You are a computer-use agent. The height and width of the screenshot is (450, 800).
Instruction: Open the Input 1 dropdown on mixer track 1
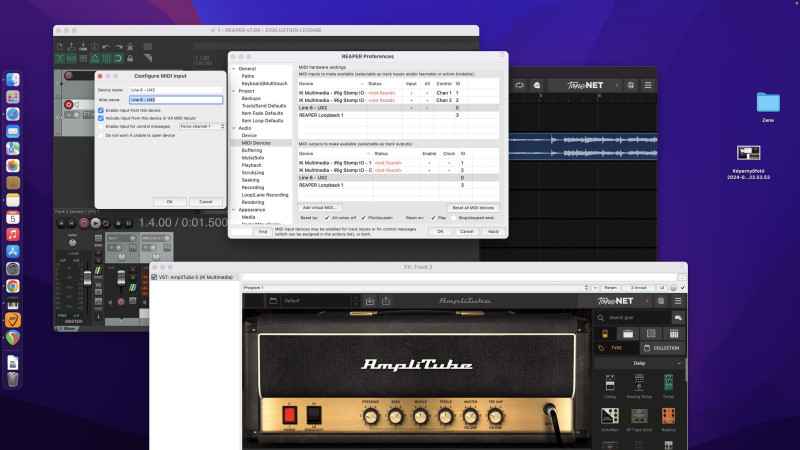pos(121,238)
